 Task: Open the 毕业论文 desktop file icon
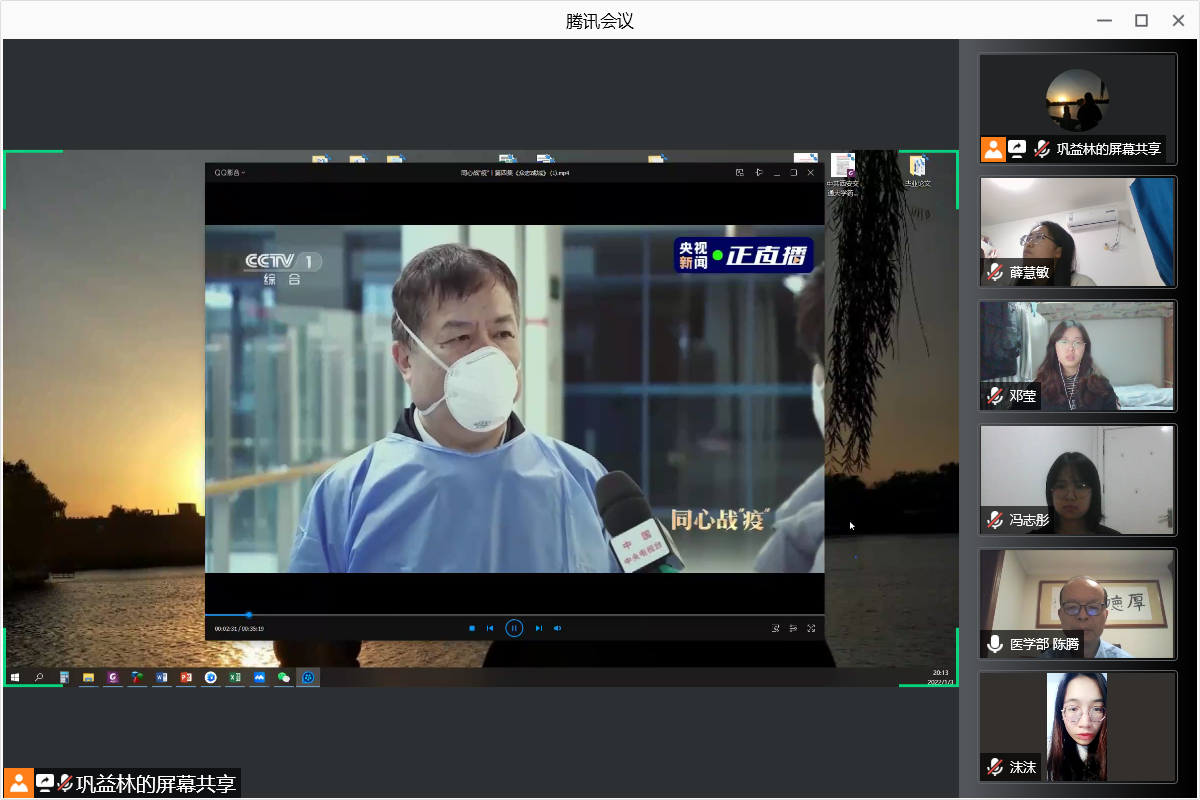click(x=917, y=171)
